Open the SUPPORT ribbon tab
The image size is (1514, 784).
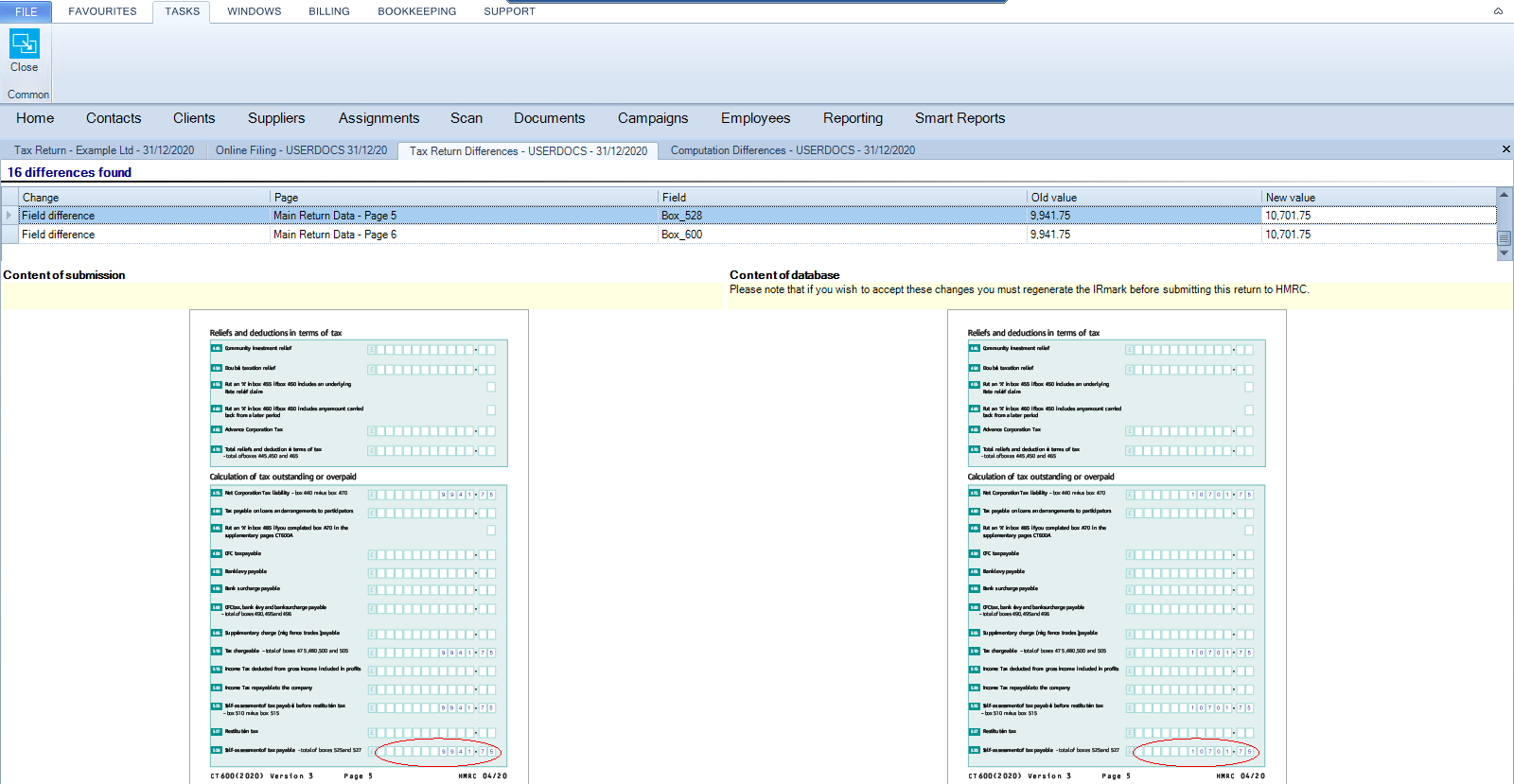point(509,11)
